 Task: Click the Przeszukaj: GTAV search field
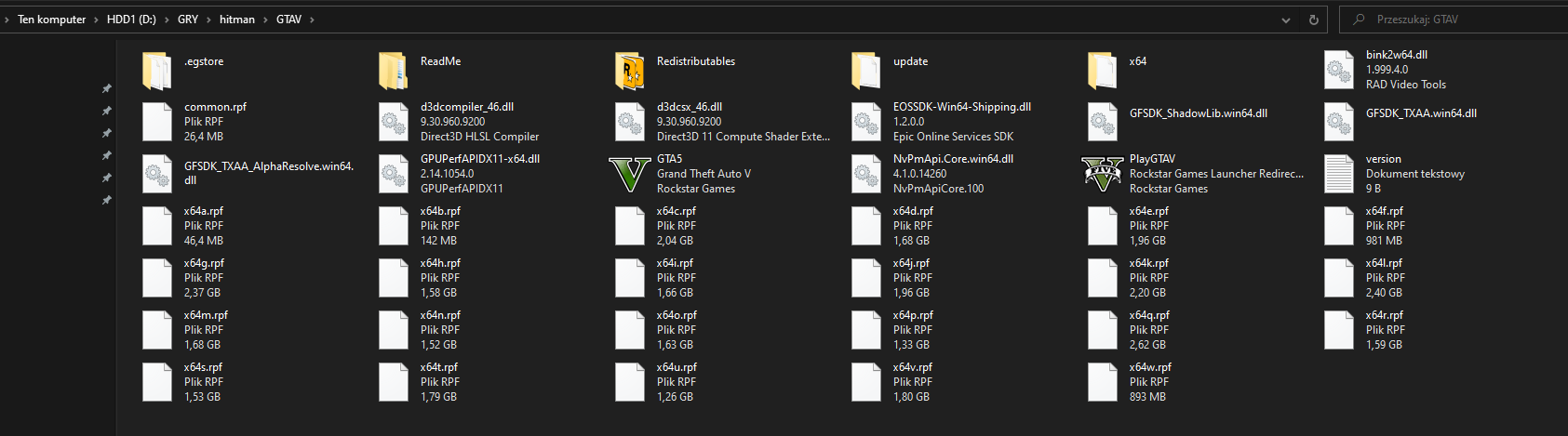1453,20
